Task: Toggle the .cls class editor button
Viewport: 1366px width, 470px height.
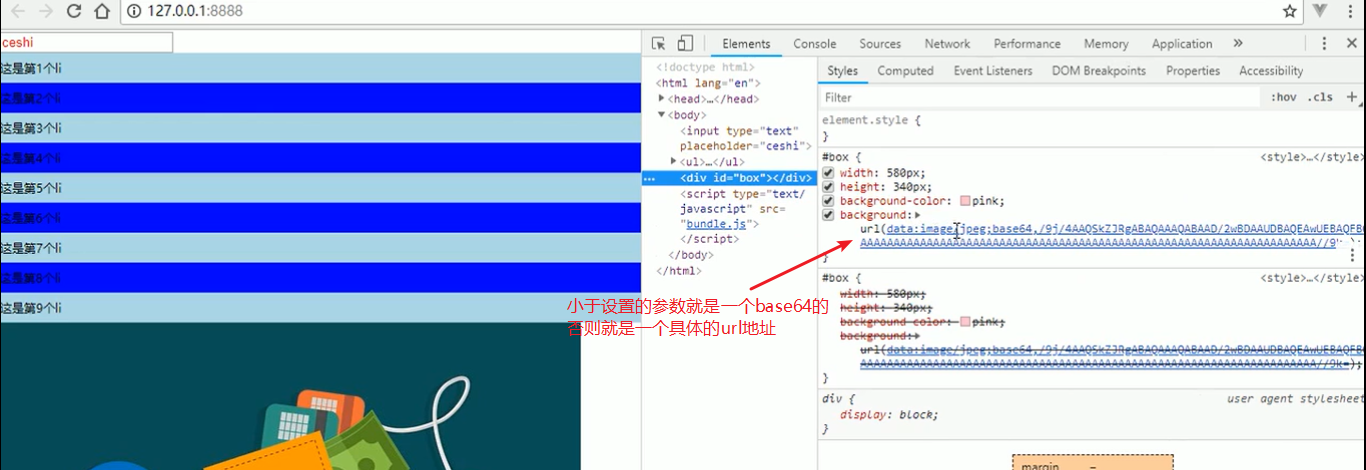Action: [1320, 97]
